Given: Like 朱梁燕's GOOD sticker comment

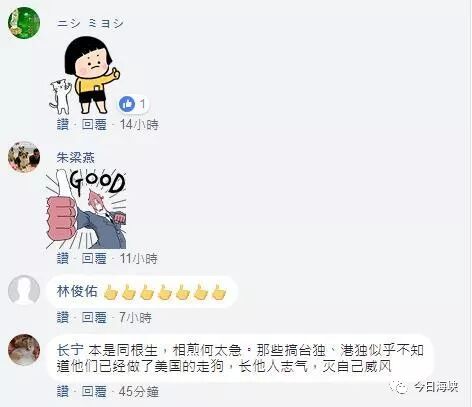Looking at the screenshot, I should [x=63, y=258].
